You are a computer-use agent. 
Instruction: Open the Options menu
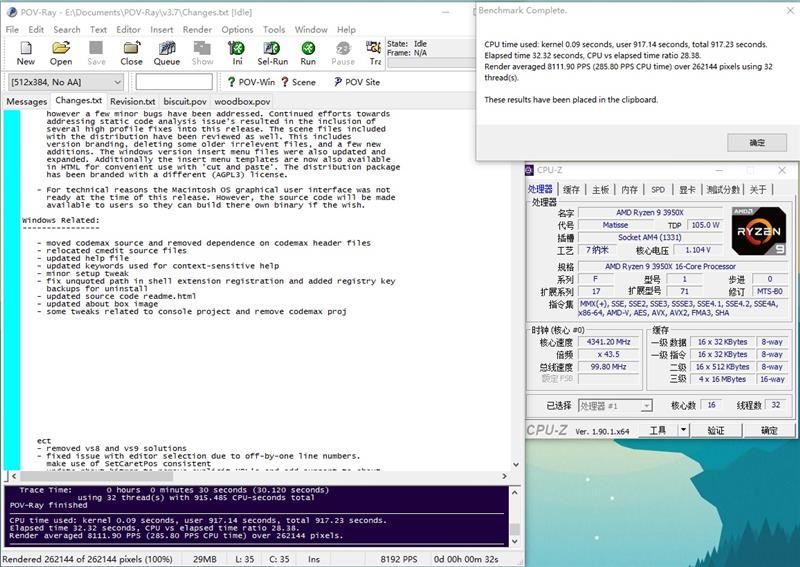pos(237,30)
